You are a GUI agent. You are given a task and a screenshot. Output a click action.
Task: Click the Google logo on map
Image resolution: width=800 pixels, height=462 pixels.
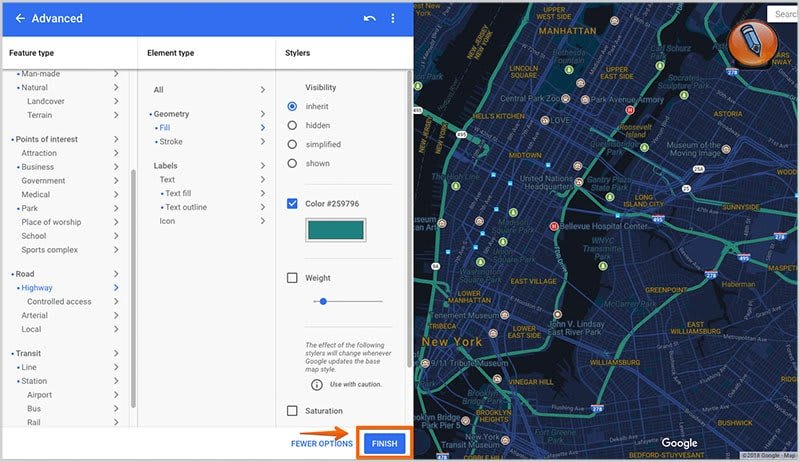coord(679,443)
